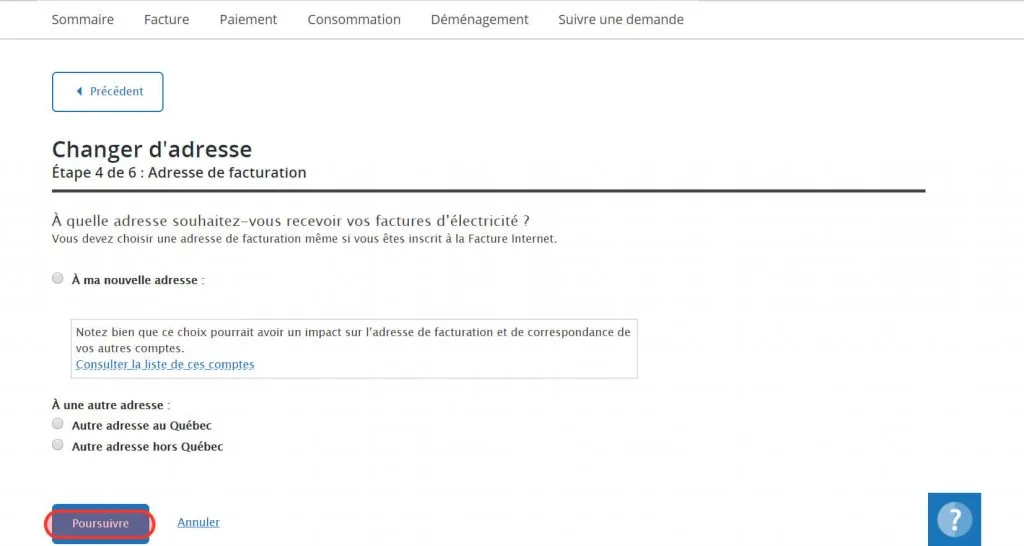This screenshot has height=546, width=1024.
Task: Click the 'Autre adresse hors Québec' label text
Action: click(x=148, y=447)
